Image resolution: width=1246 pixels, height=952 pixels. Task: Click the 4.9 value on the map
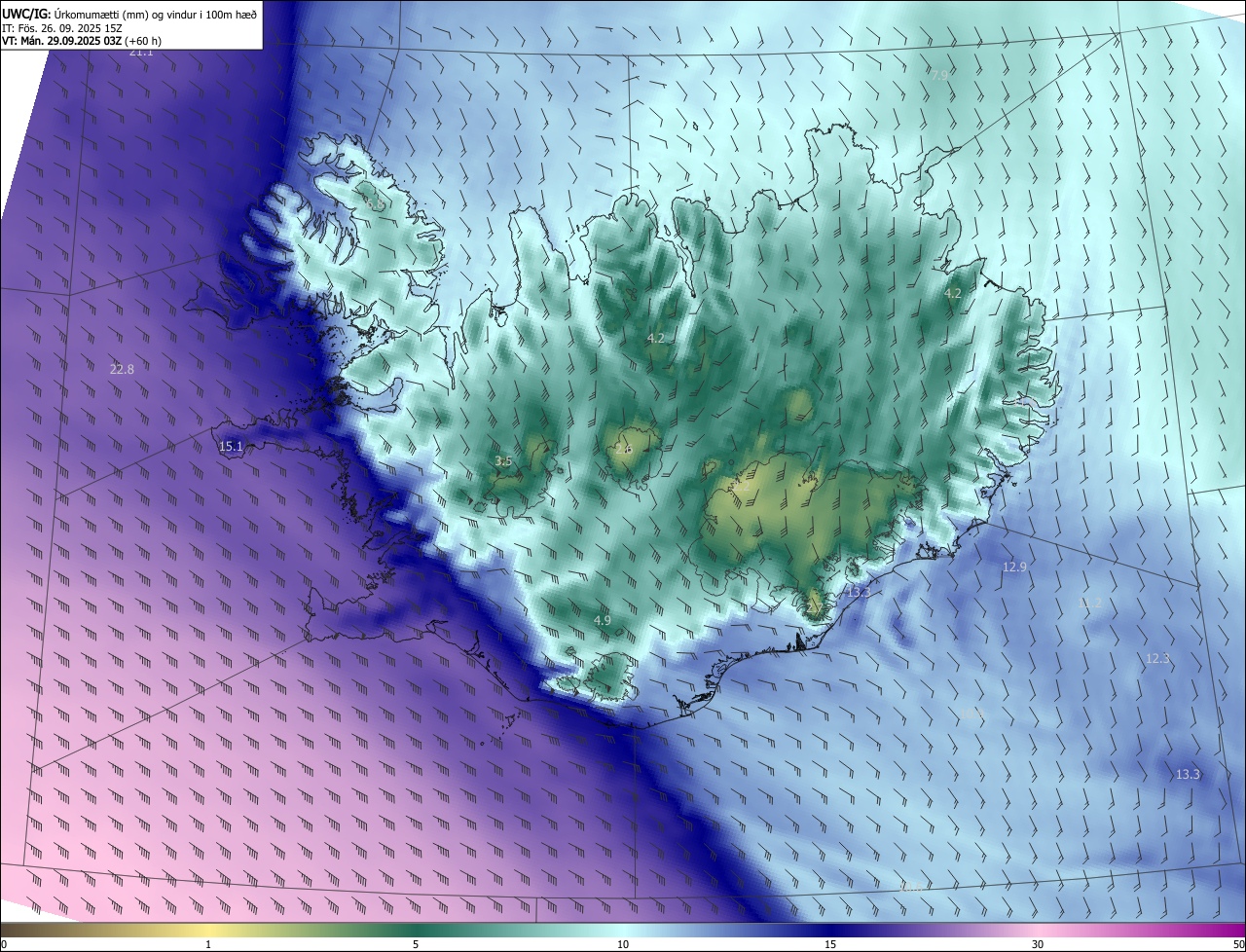[602, 621]
